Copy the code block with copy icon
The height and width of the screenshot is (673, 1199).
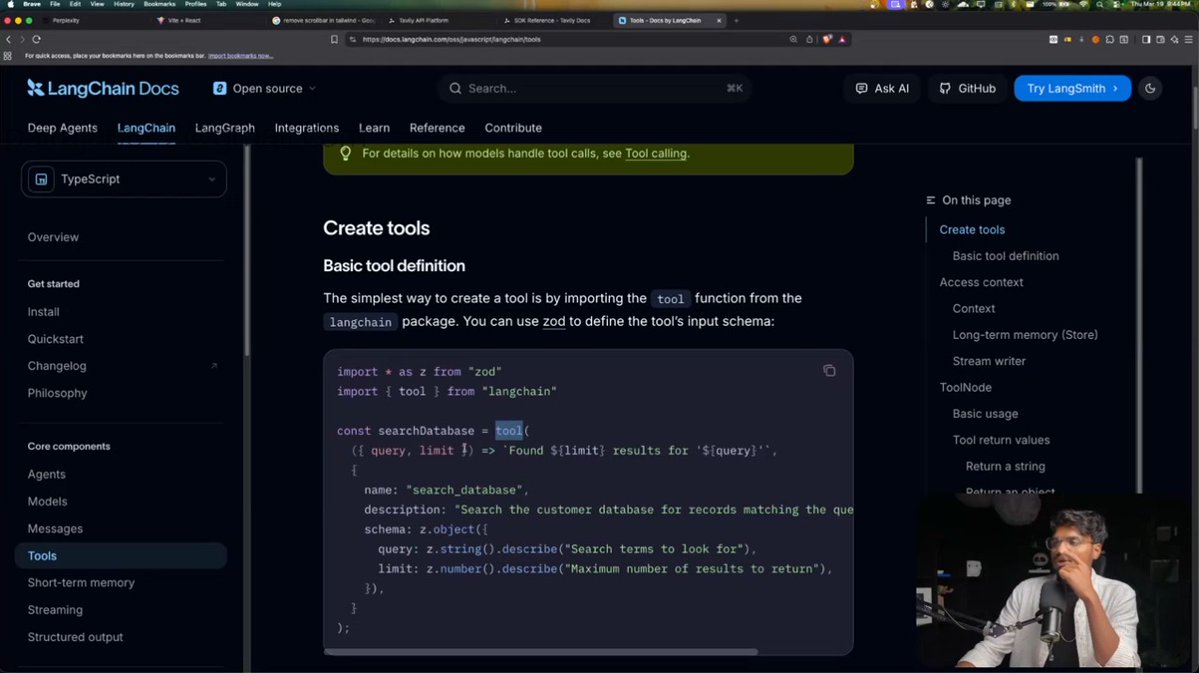pos(829,371)
